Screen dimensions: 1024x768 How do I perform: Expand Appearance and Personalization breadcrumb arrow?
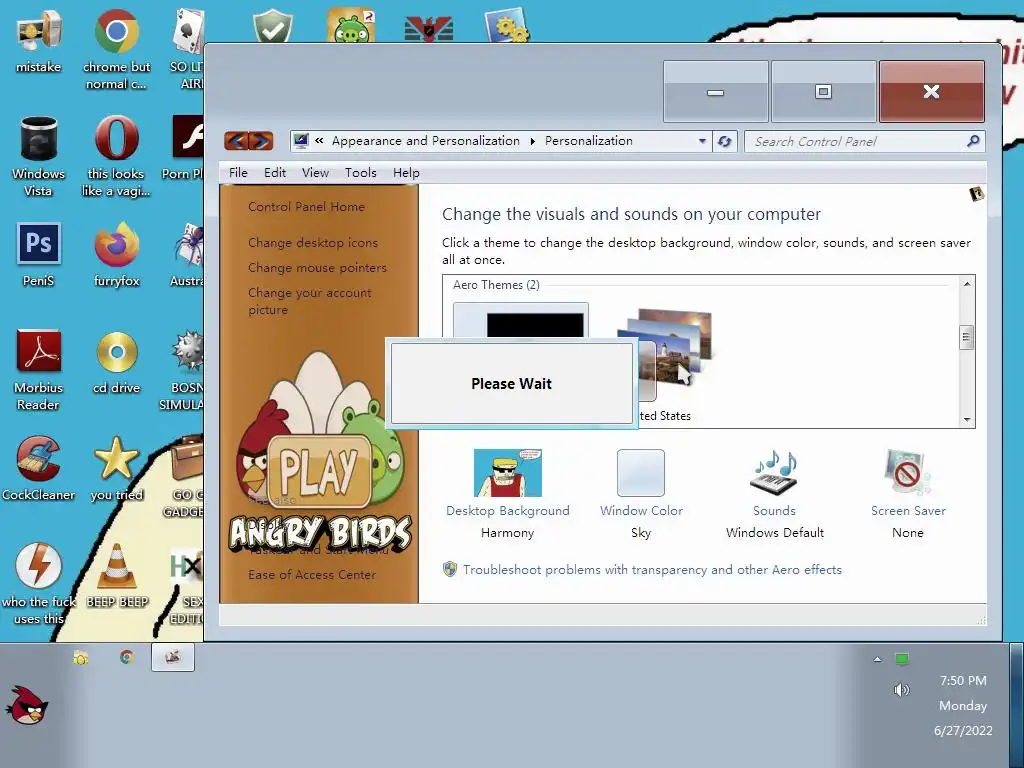[532, 141]
